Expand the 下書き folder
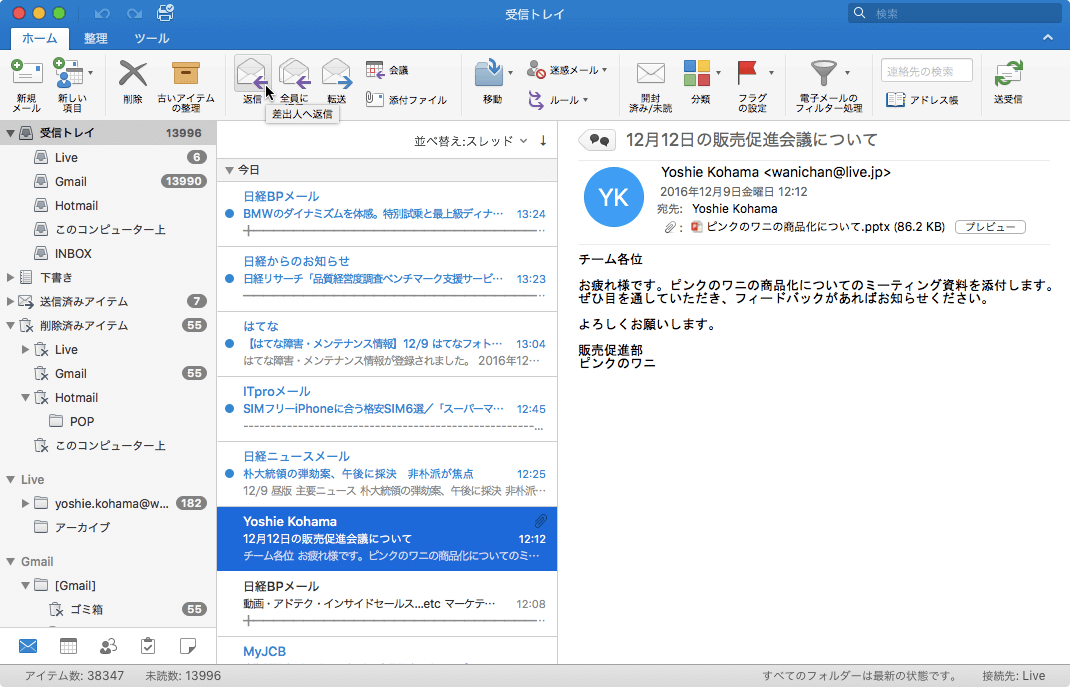This screenshot has height=687, width=1070. pyautogui.click(x=10, y=277)
